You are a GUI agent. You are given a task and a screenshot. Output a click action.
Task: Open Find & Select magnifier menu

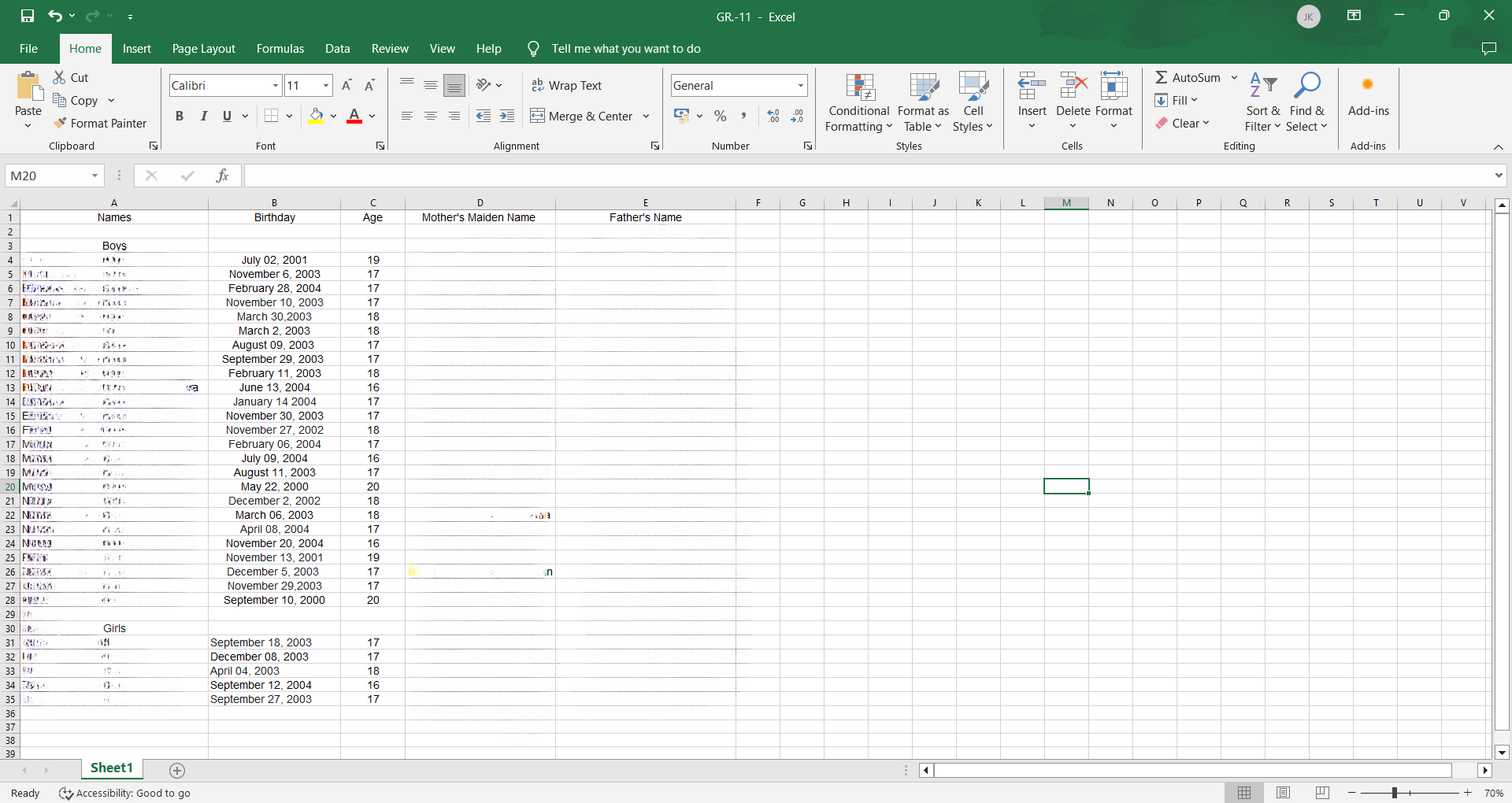[x=1307, y=102]
